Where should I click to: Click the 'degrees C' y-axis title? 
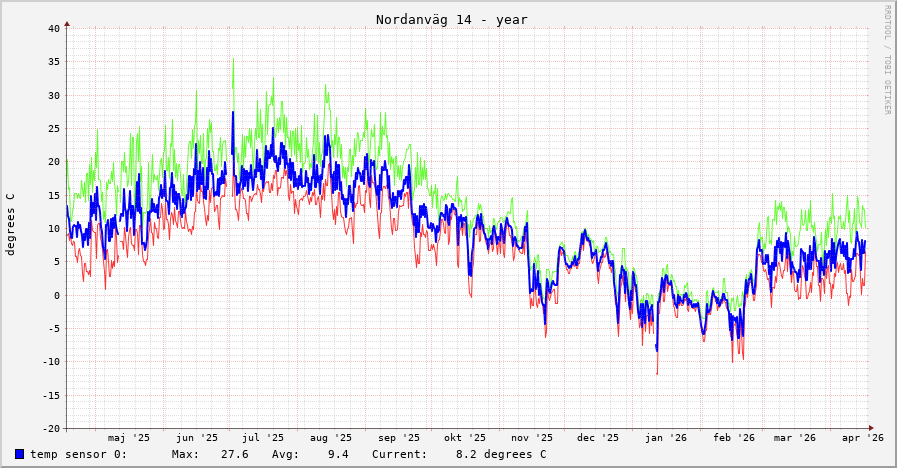click(11, 224)
